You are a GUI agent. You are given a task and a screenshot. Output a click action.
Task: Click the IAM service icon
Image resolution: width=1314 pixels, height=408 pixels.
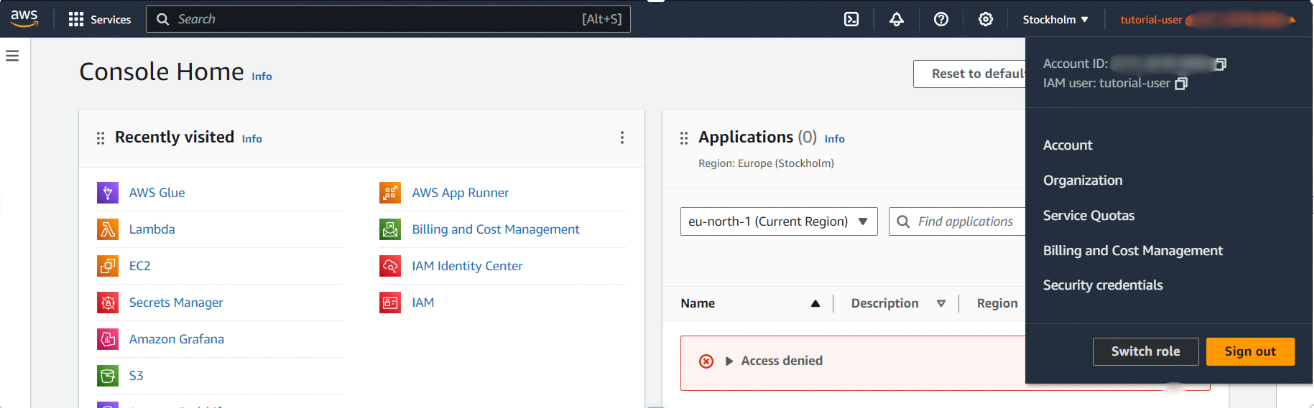390,302
